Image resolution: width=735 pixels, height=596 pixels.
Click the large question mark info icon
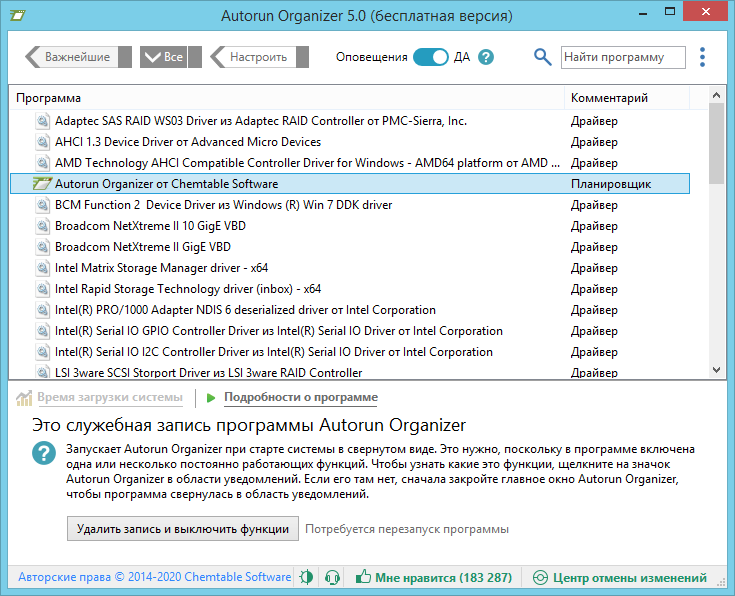[44, 453]
